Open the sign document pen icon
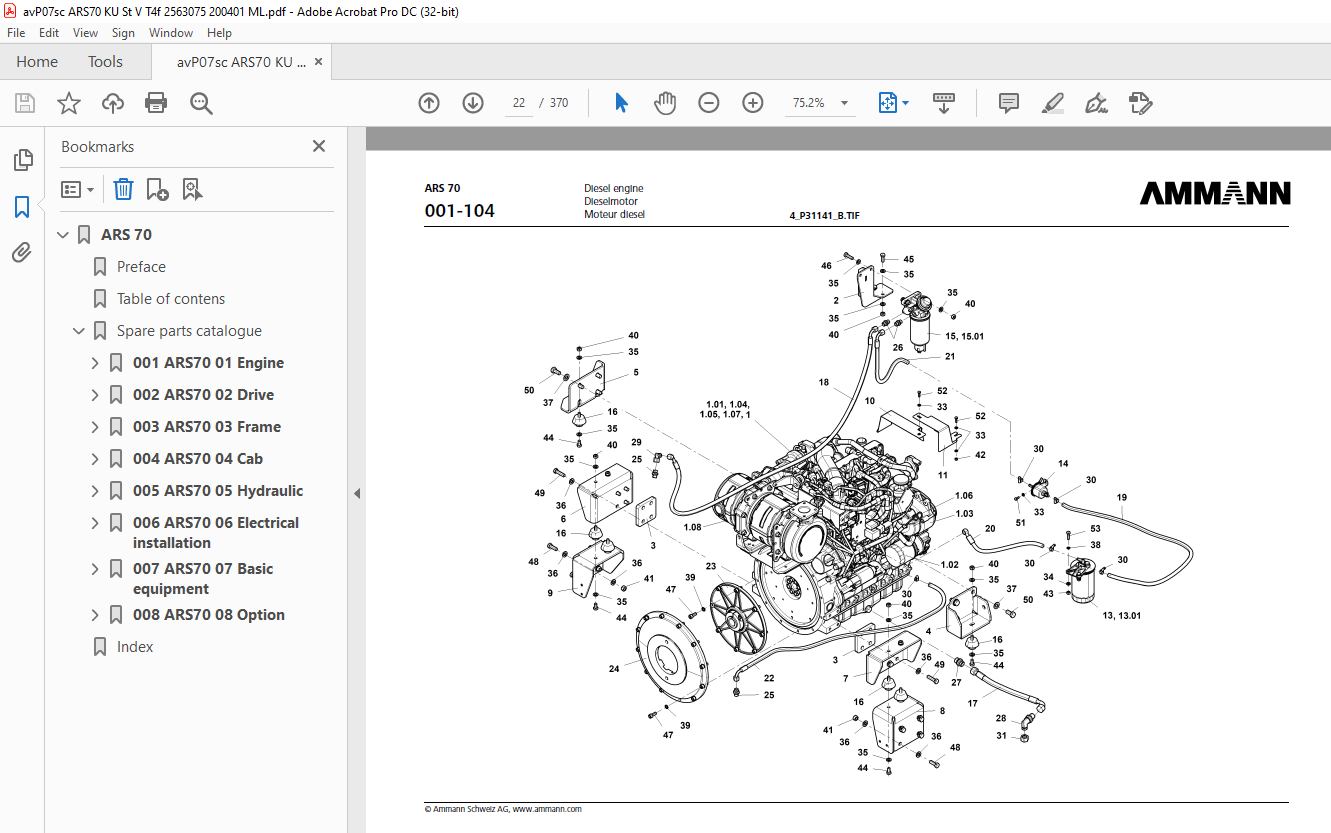This screenshot has height=833, width=1331. 1096,103
